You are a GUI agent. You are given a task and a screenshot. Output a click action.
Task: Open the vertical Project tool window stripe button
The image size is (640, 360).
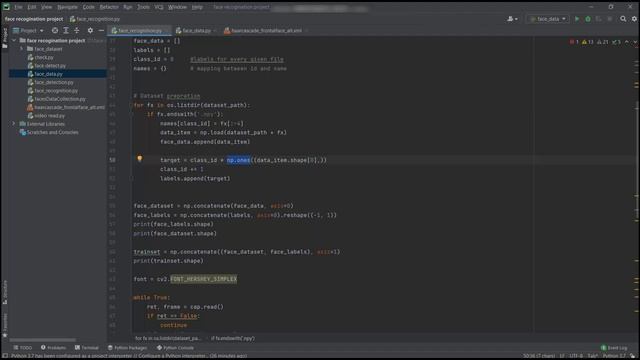click(5, 39)
